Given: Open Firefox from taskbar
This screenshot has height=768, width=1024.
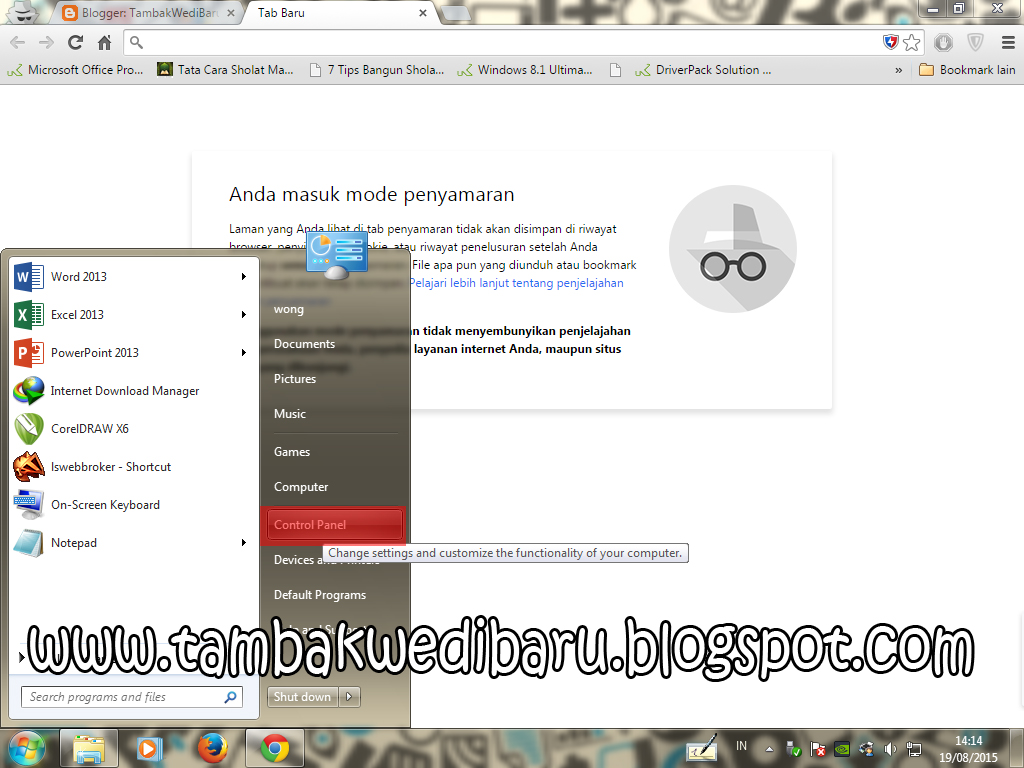Looking at the screenshot, I should click(212, 748).
